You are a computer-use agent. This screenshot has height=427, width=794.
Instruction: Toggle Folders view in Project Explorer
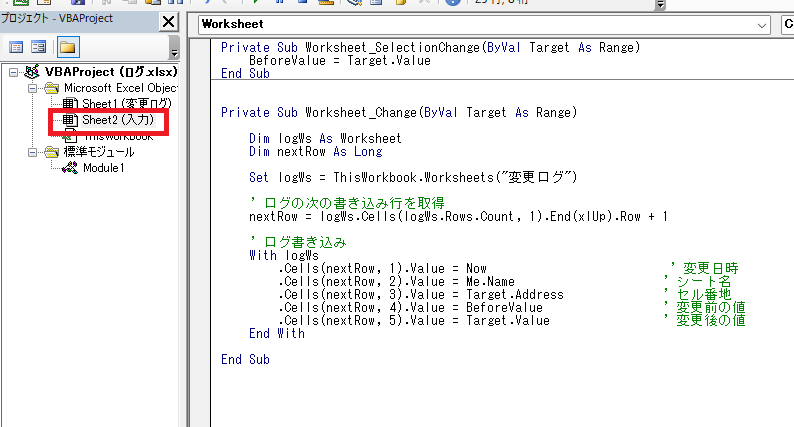tap(67, 47)
